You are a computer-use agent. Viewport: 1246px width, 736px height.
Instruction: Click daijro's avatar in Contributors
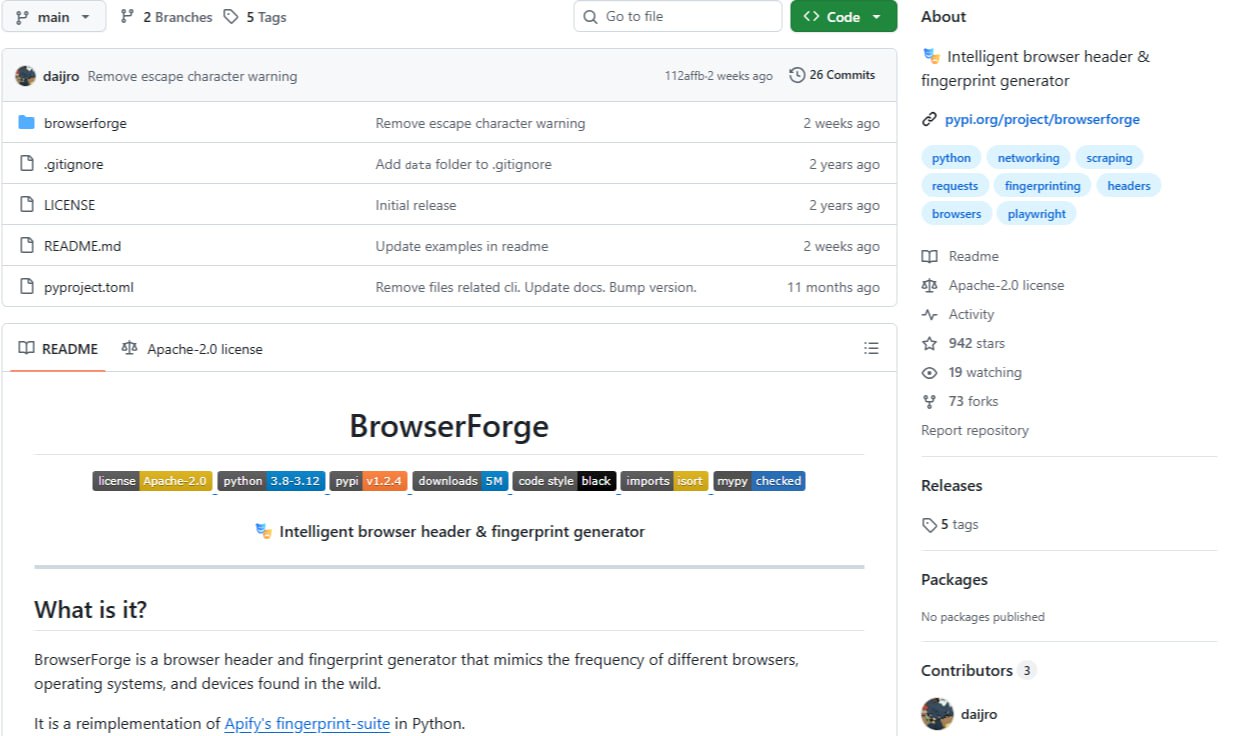tap(937, 714)
